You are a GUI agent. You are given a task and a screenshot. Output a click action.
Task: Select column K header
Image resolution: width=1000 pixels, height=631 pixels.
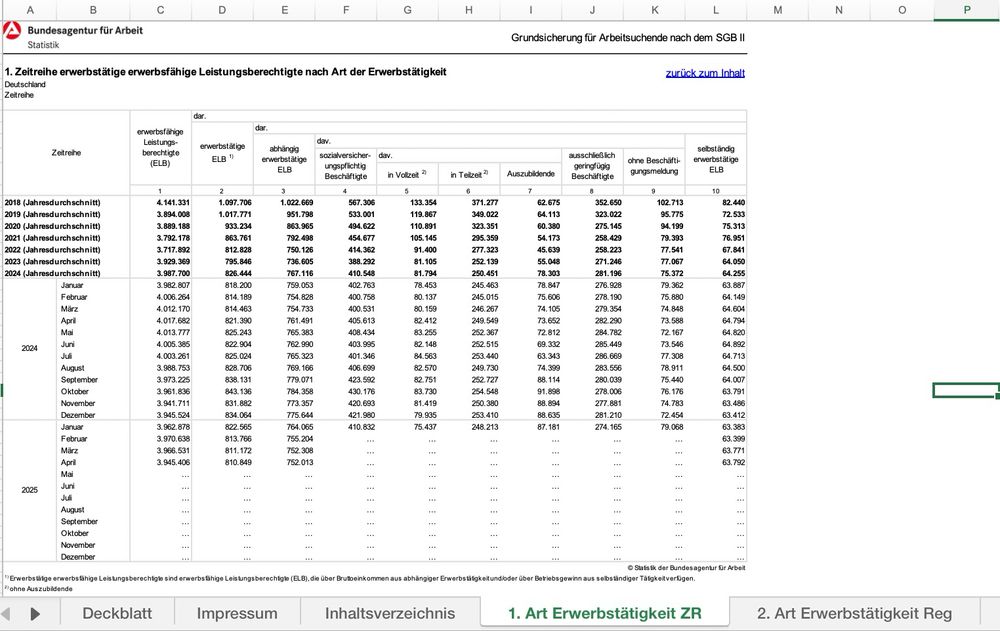[x=654, y=10]
